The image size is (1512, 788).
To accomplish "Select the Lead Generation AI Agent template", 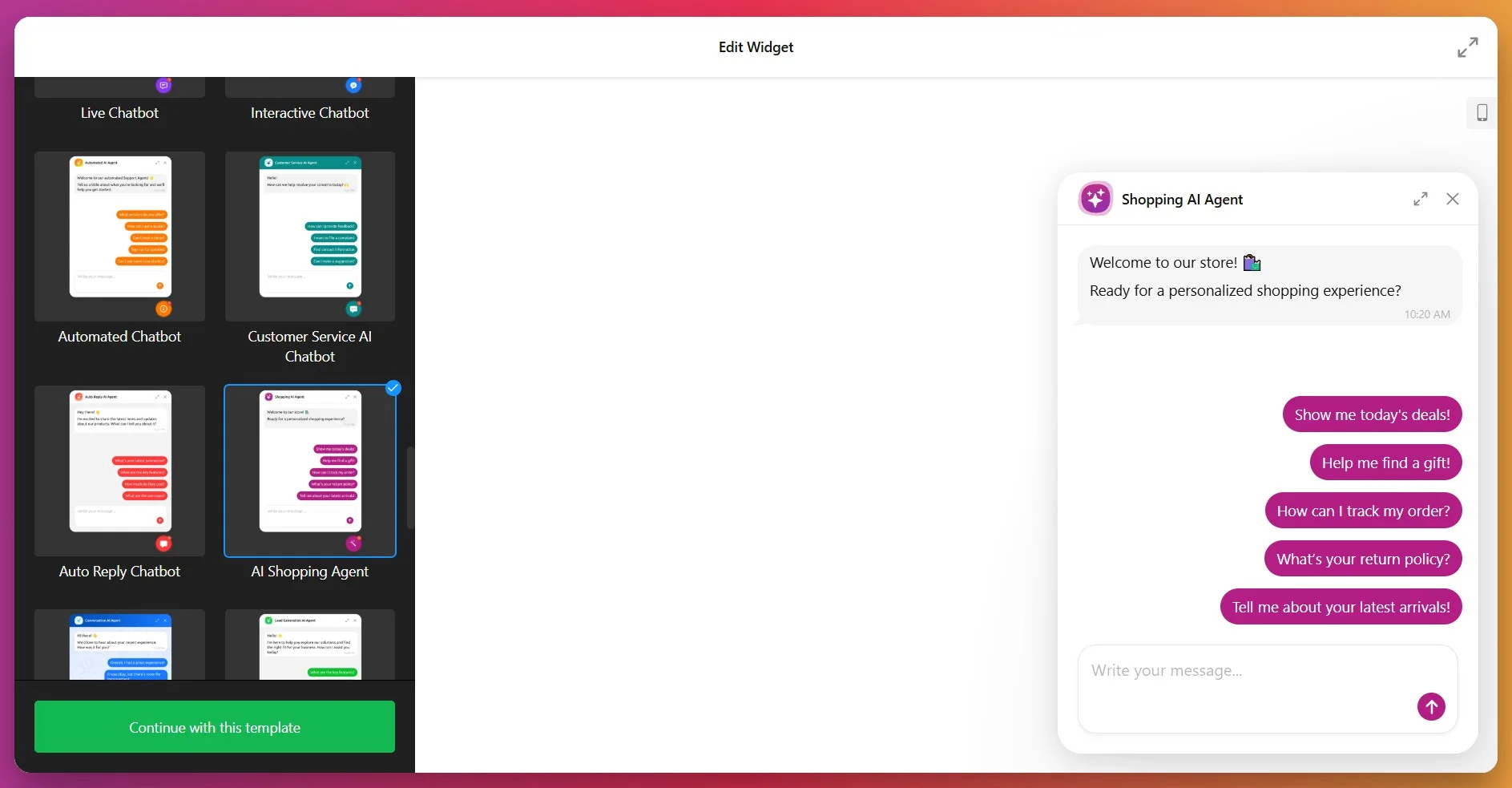I will coord(309,645).
